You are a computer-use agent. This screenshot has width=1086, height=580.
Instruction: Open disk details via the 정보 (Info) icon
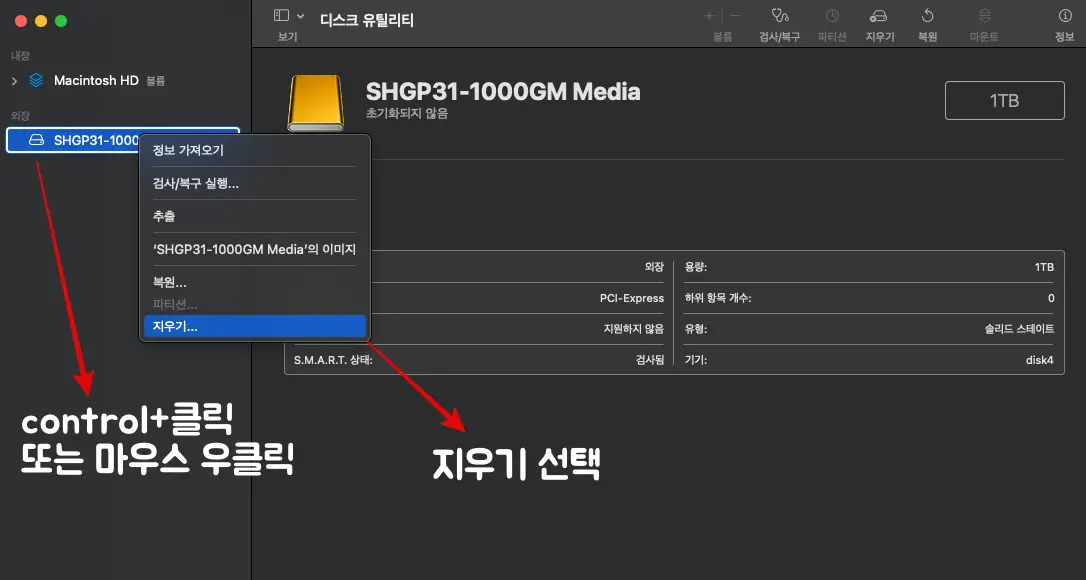1064,18
